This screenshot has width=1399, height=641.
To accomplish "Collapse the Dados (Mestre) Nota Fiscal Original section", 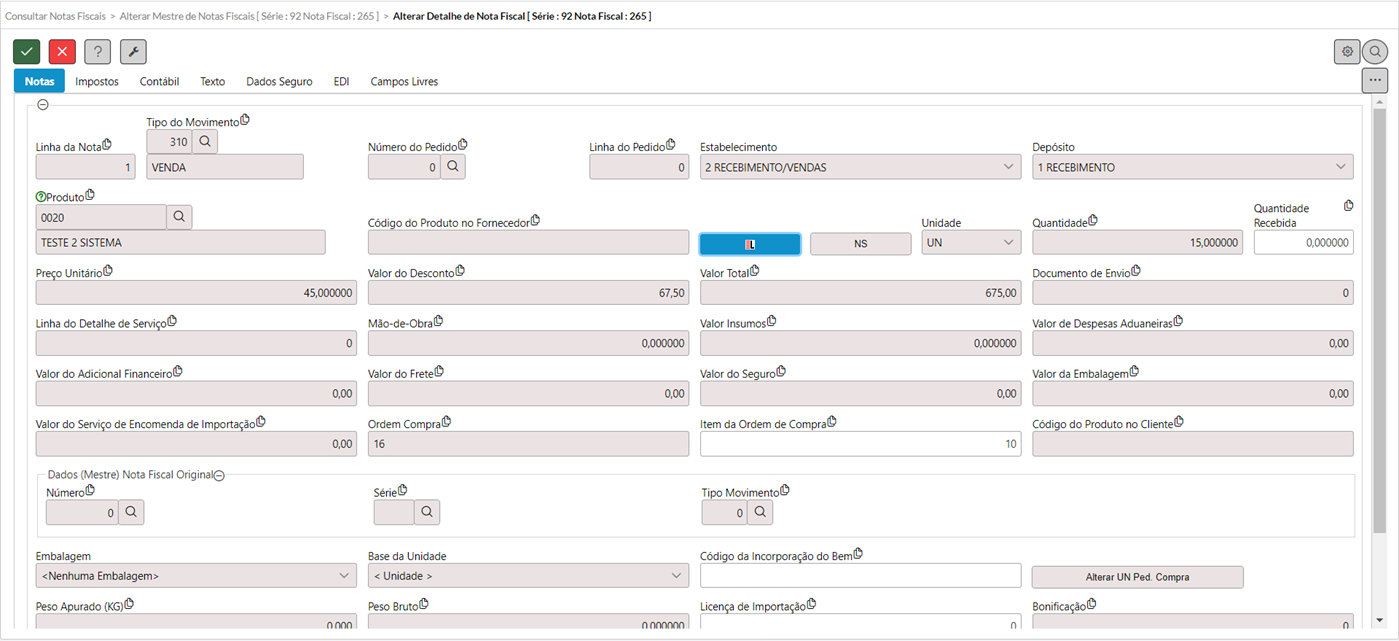I will pyautogui.click(x=219, y=475).
